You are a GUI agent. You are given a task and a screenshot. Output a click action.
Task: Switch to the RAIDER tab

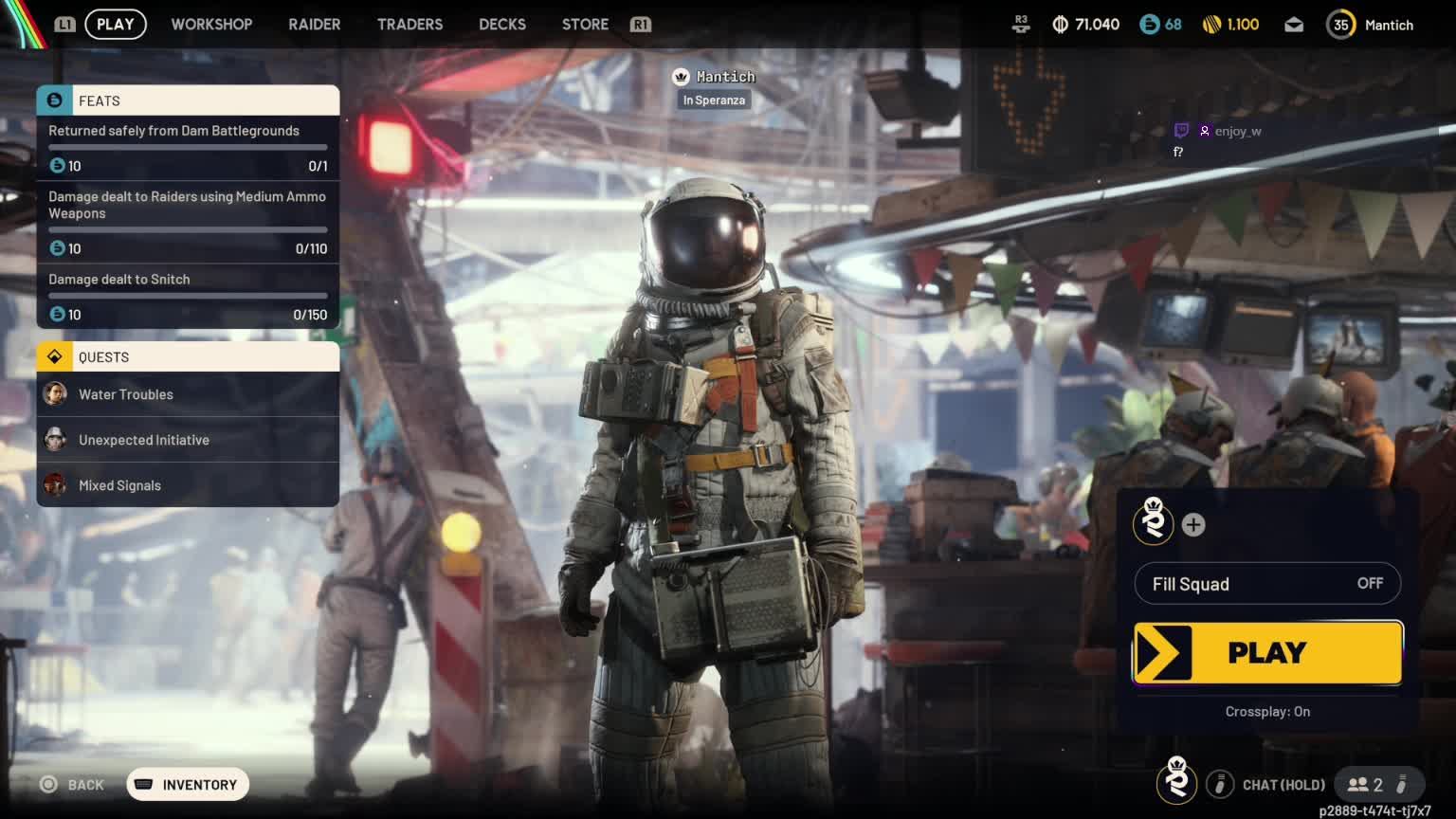click(315, 25)
